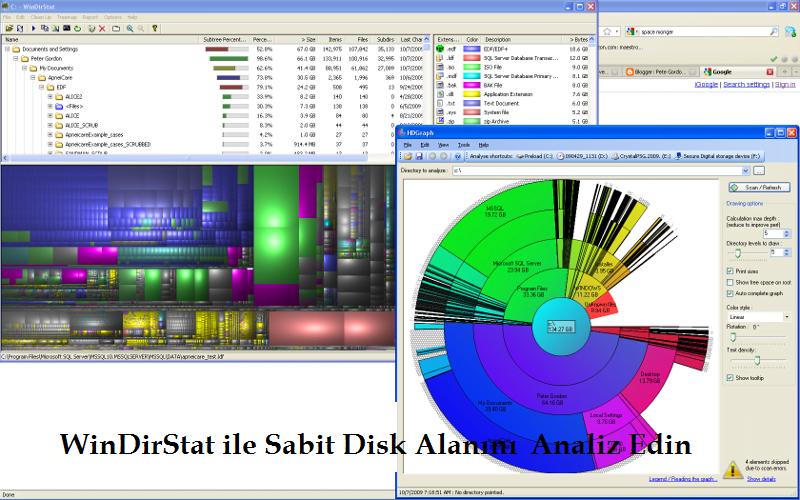The image size is (800, 500).
Task: Click HDGraph's blue help icon
Action: 458,156
